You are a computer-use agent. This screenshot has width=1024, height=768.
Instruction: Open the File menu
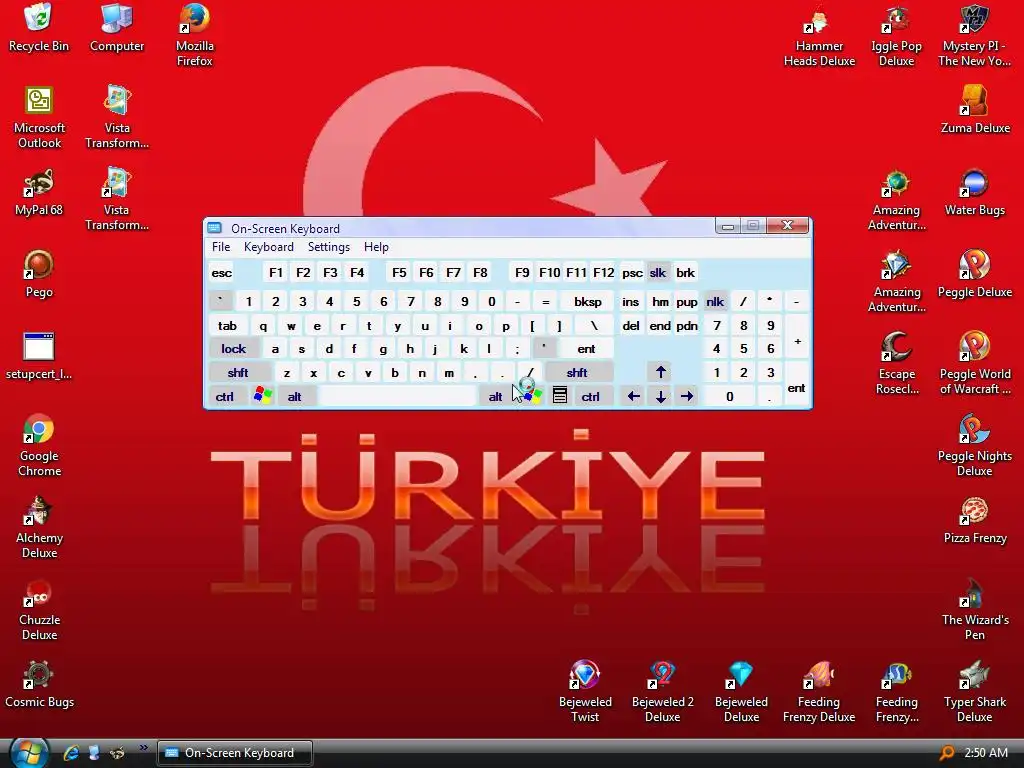[x=221, y=247]
